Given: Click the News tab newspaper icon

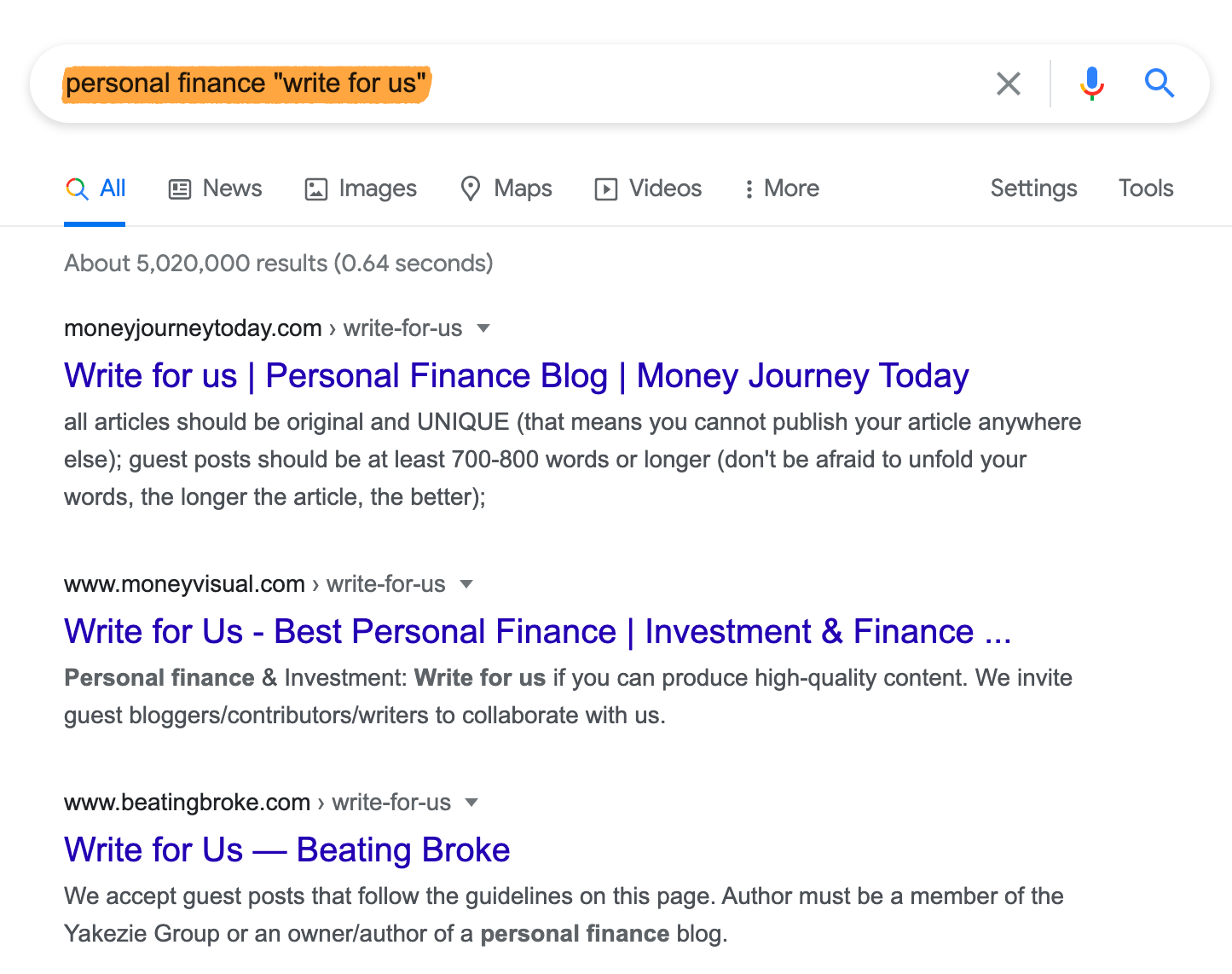Looking at the screenshot, I should coord(180,188).
